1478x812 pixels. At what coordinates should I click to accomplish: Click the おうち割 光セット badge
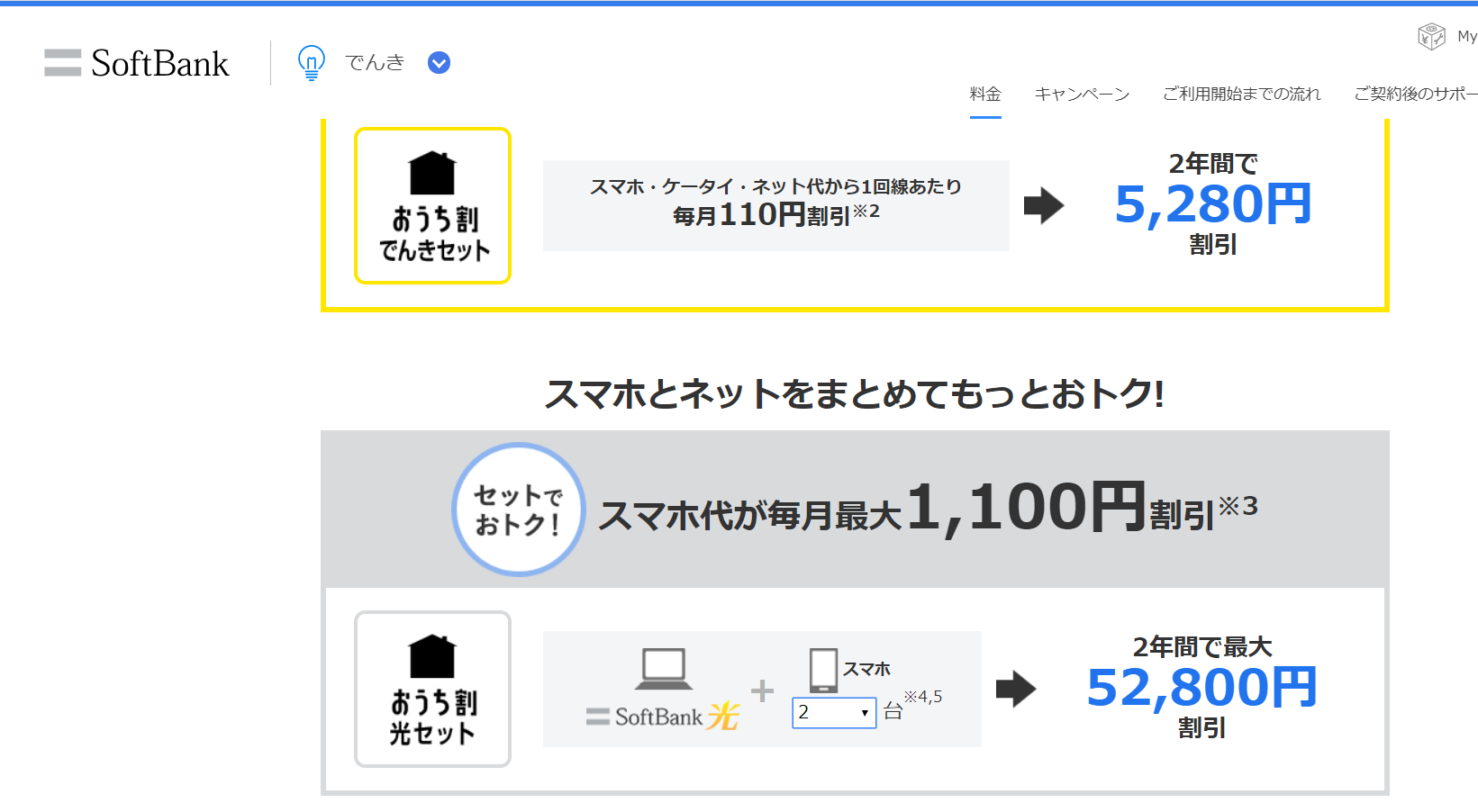point(432,690)
